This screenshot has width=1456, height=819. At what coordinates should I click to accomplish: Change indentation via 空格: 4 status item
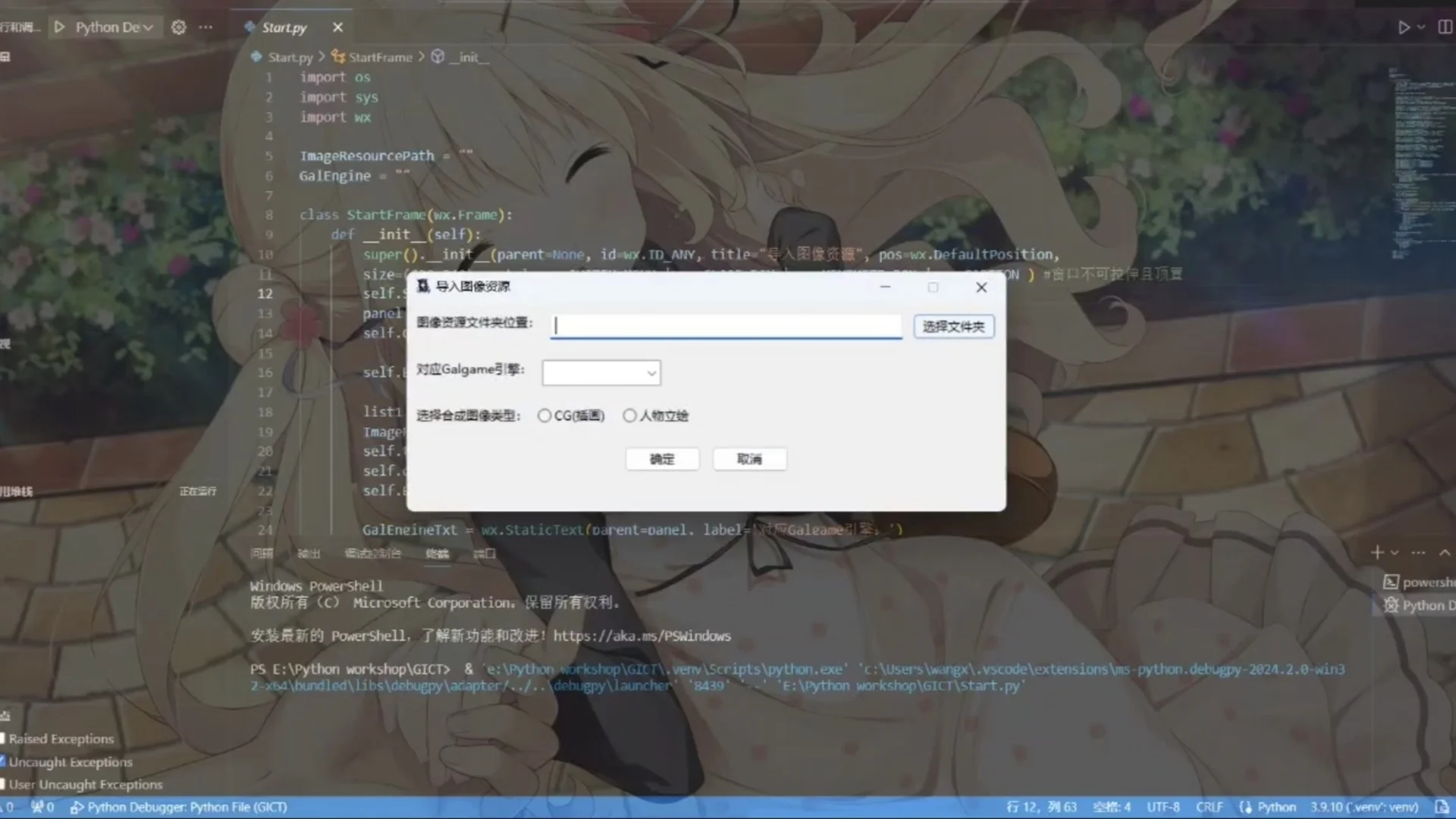tap(1112, 807)
